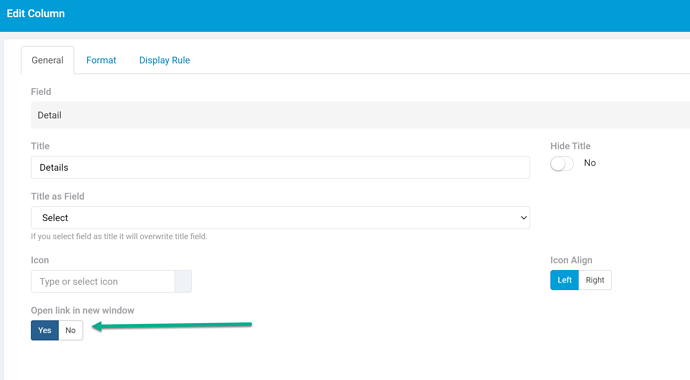Open the Format tab
The image size is (690, 380).
[x=101, y=60]
